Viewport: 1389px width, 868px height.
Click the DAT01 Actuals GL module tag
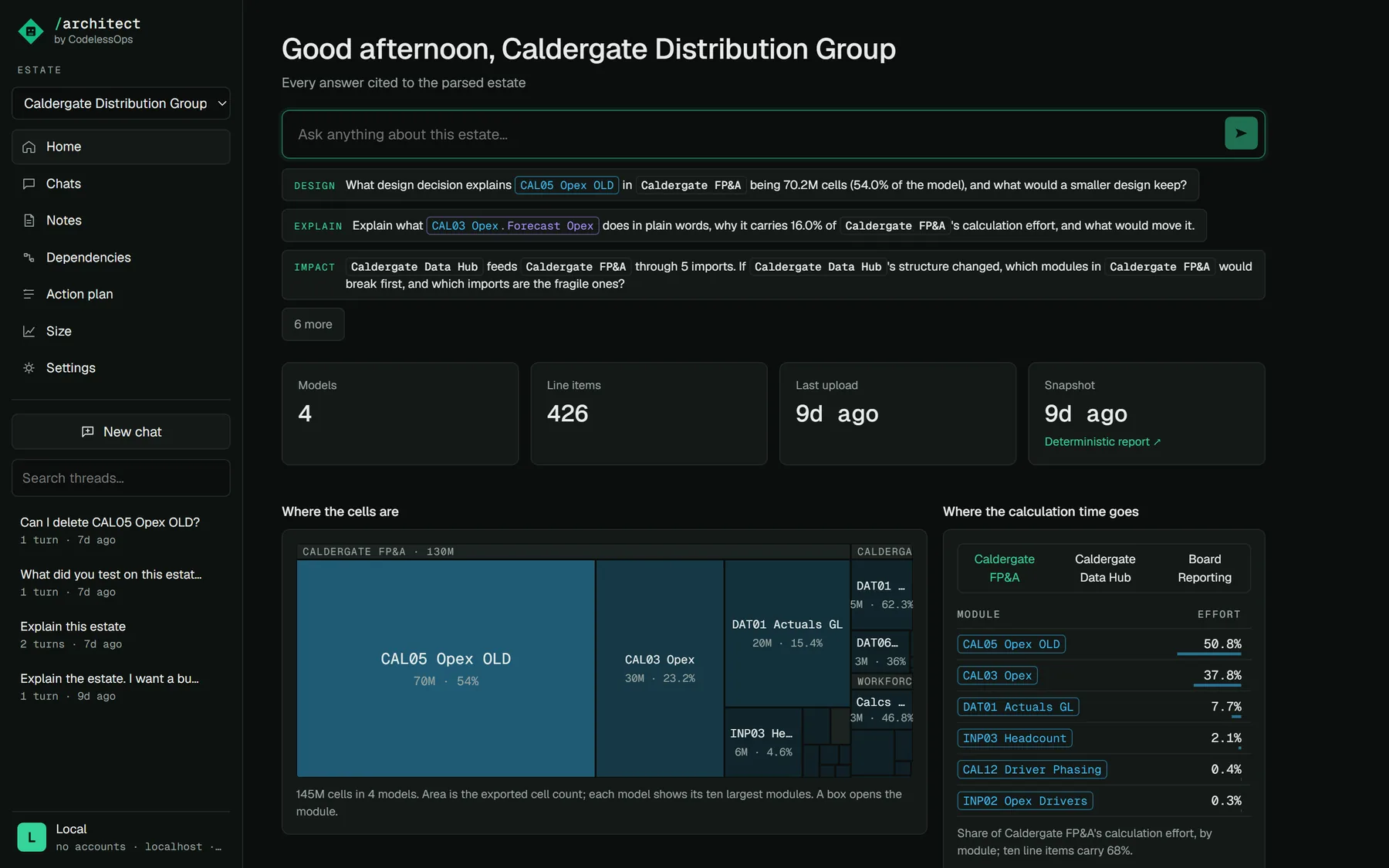[1018, 707]
